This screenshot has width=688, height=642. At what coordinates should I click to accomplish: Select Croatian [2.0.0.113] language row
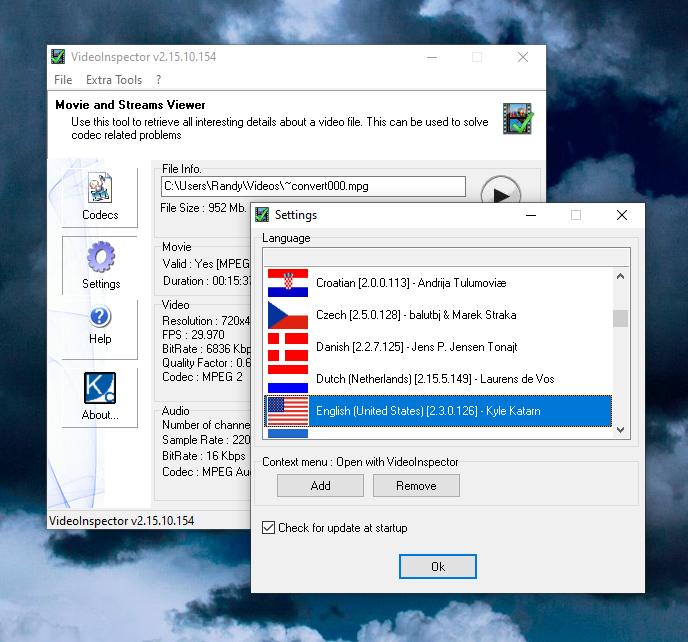pyautogui.click(x=438, y=283)
